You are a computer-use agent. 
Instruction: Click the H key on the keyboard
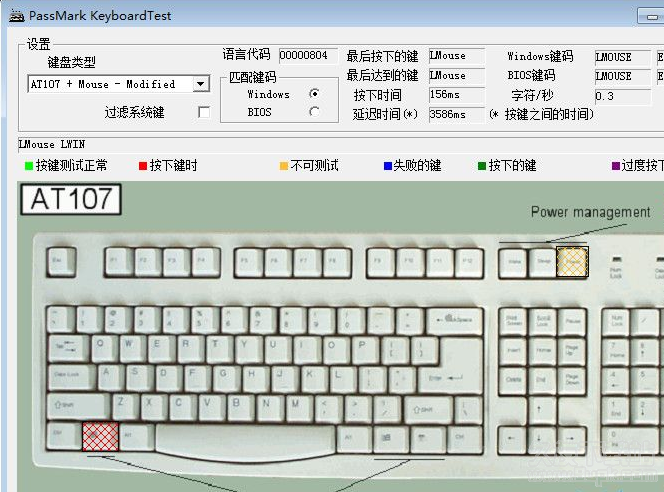point(256,378)
